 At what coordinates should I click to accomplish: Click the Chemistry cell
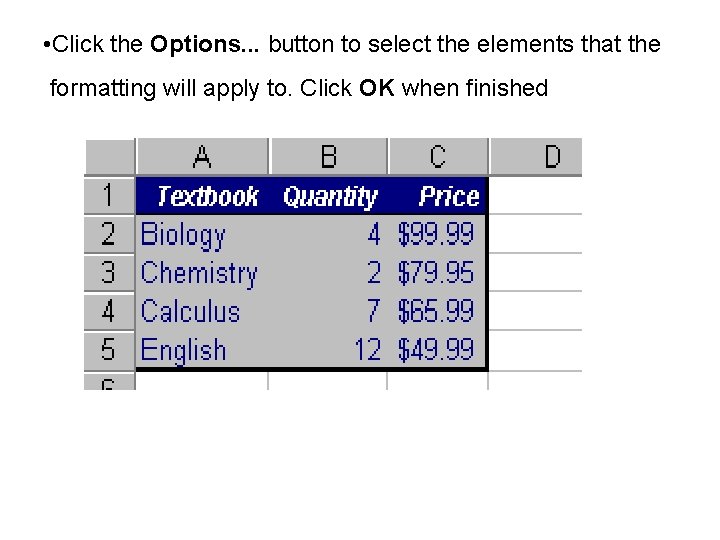point(199,273)
